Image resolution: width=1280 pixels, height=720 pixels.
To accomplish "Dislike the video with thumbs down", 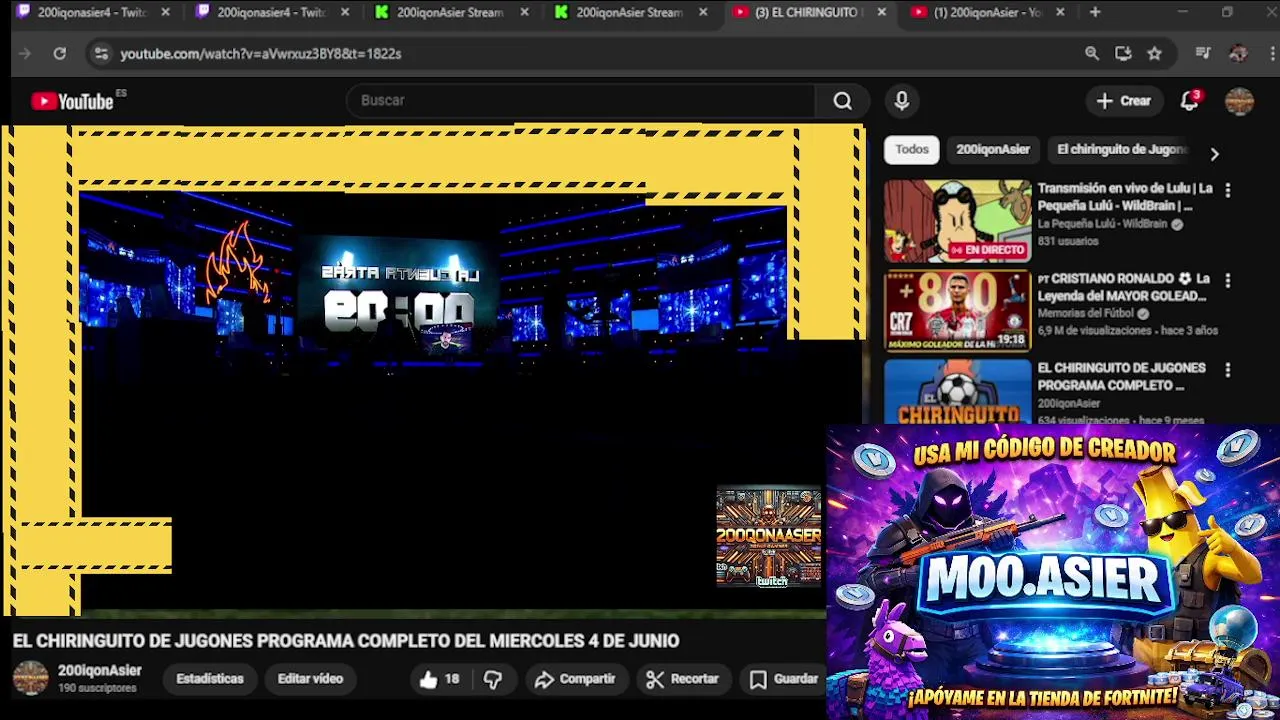I will tap(493, 679).
